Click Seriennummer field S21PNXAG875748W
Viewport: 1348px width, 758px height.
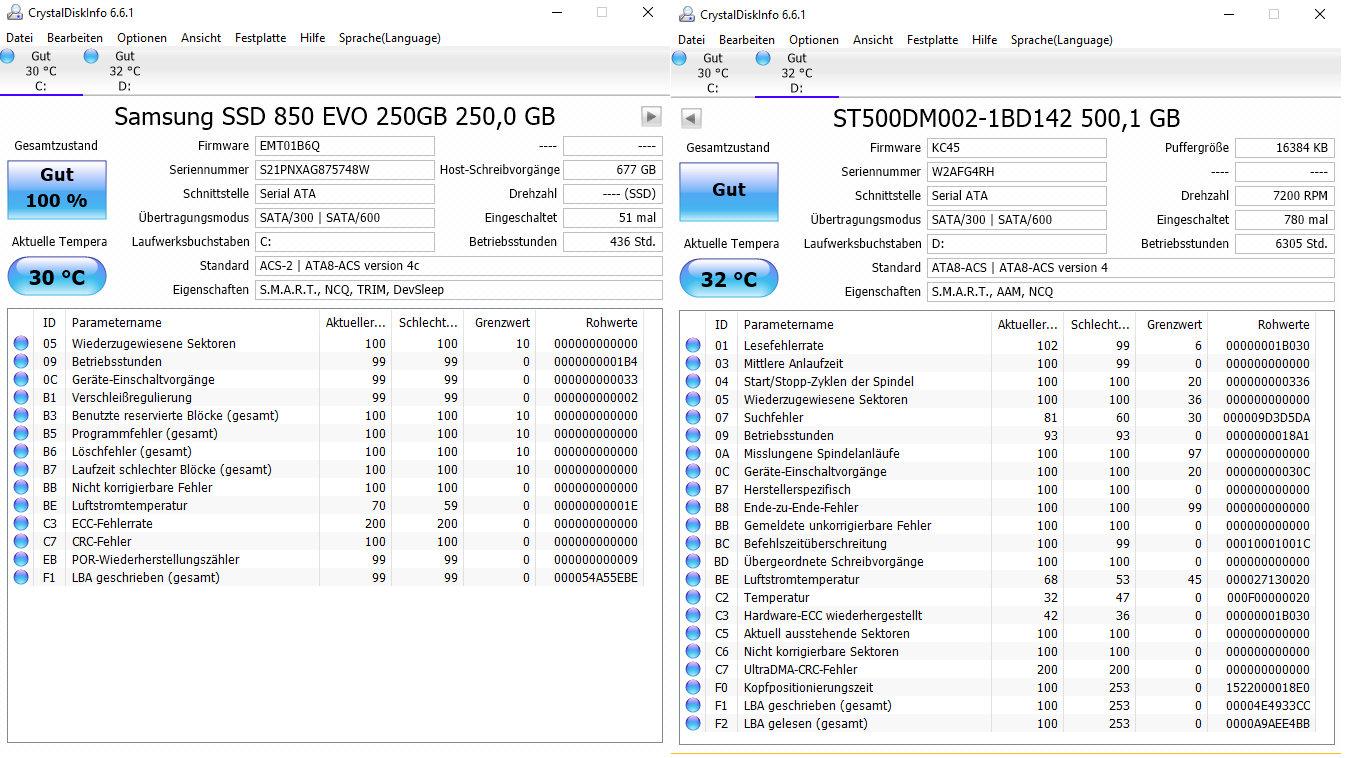(x=345, y=170)
